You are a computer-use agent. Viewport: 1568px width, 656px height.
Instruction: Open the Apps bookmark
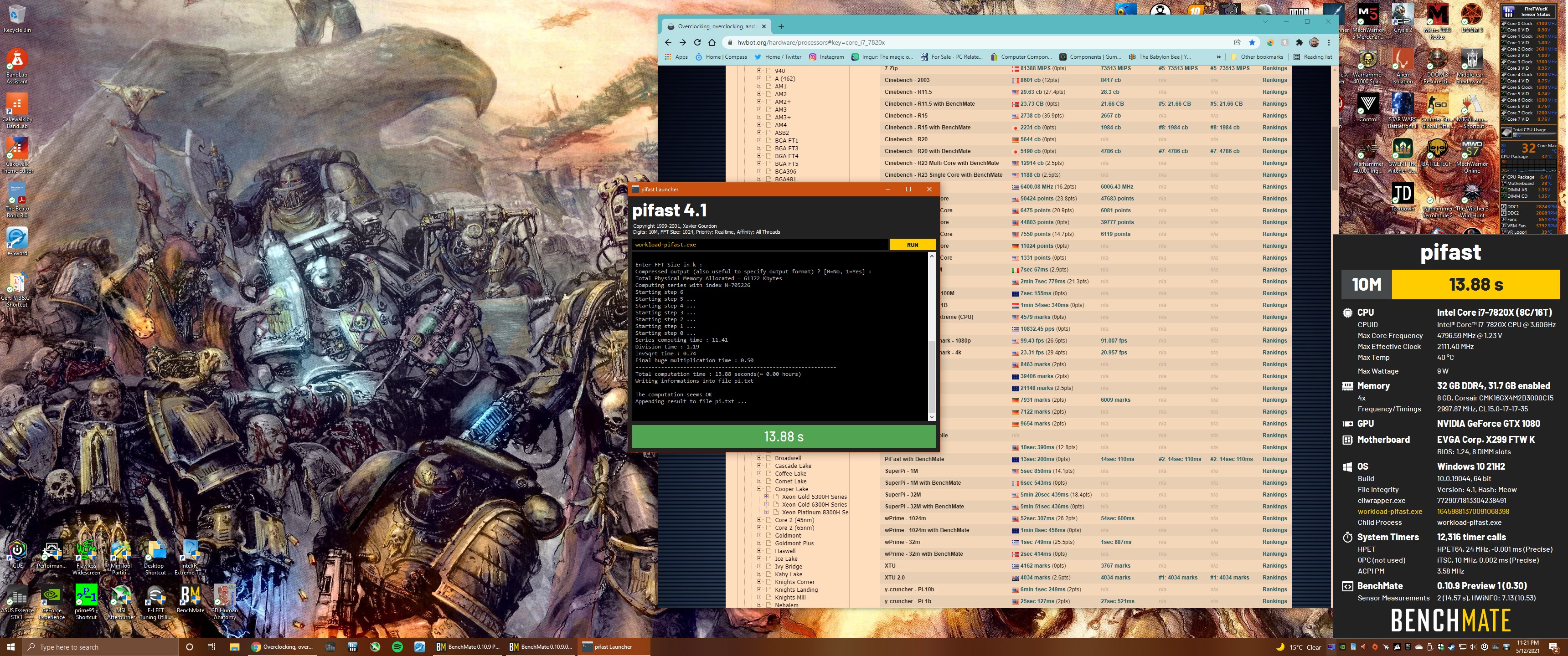click(676, 57)
